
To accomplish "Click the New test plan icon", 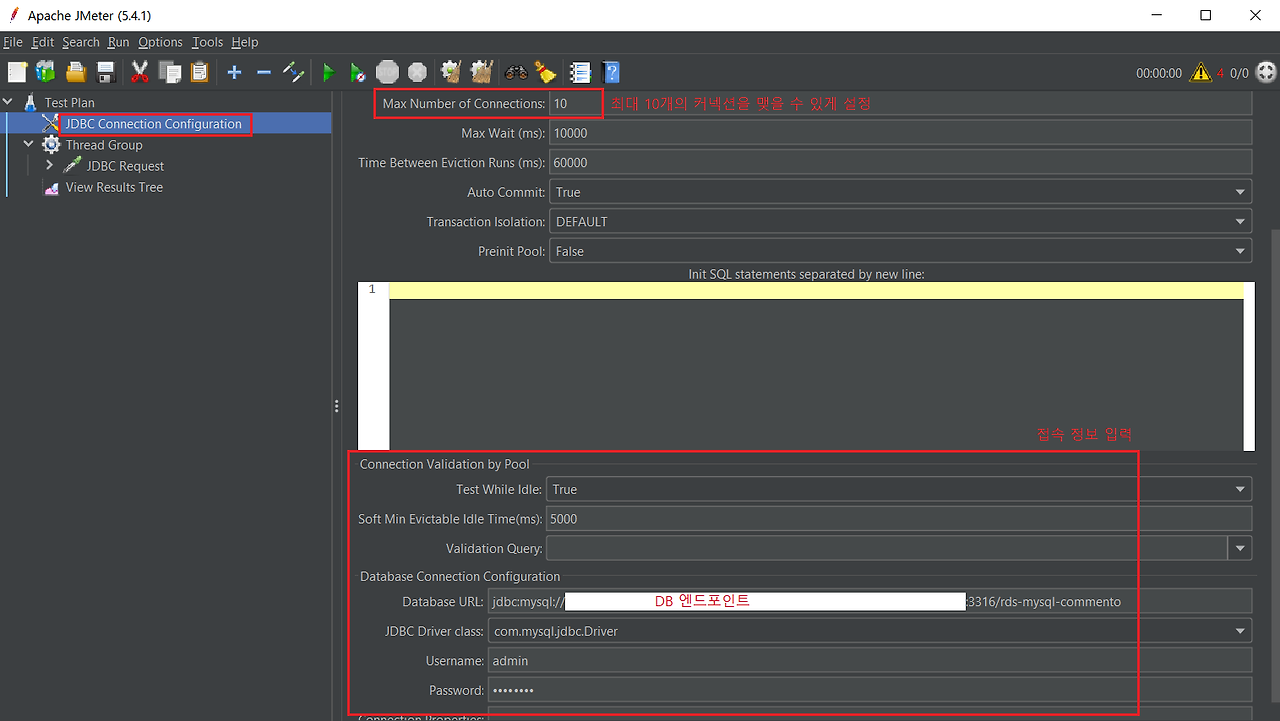I will click(17, 72).
